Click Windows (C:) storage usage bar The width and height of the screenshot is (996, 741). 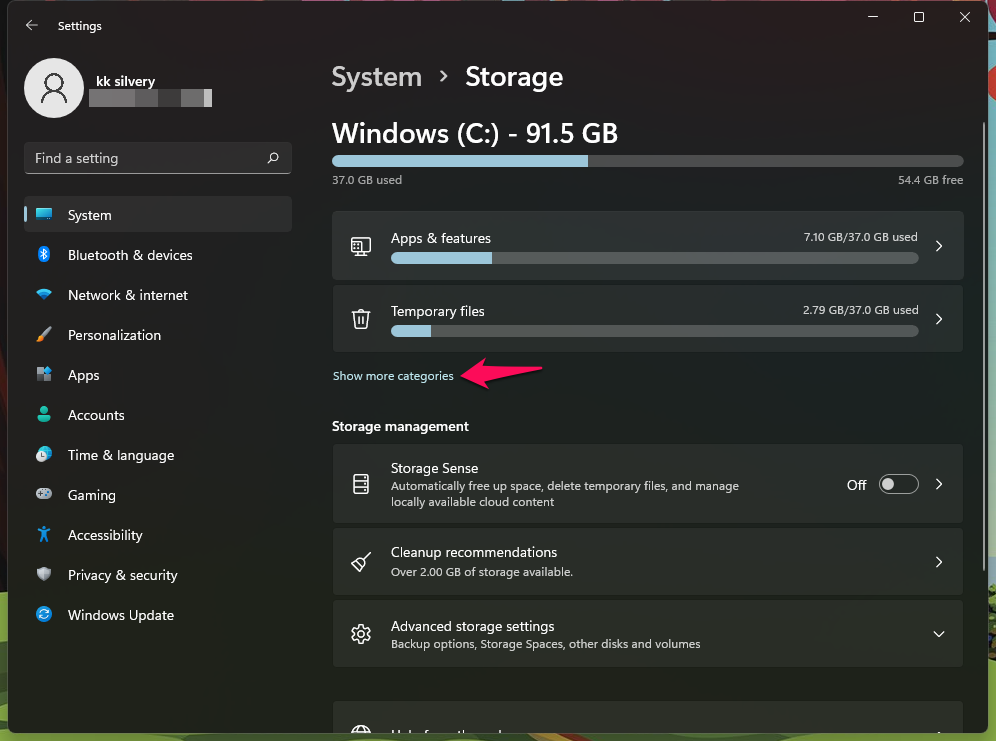point(647,161)
